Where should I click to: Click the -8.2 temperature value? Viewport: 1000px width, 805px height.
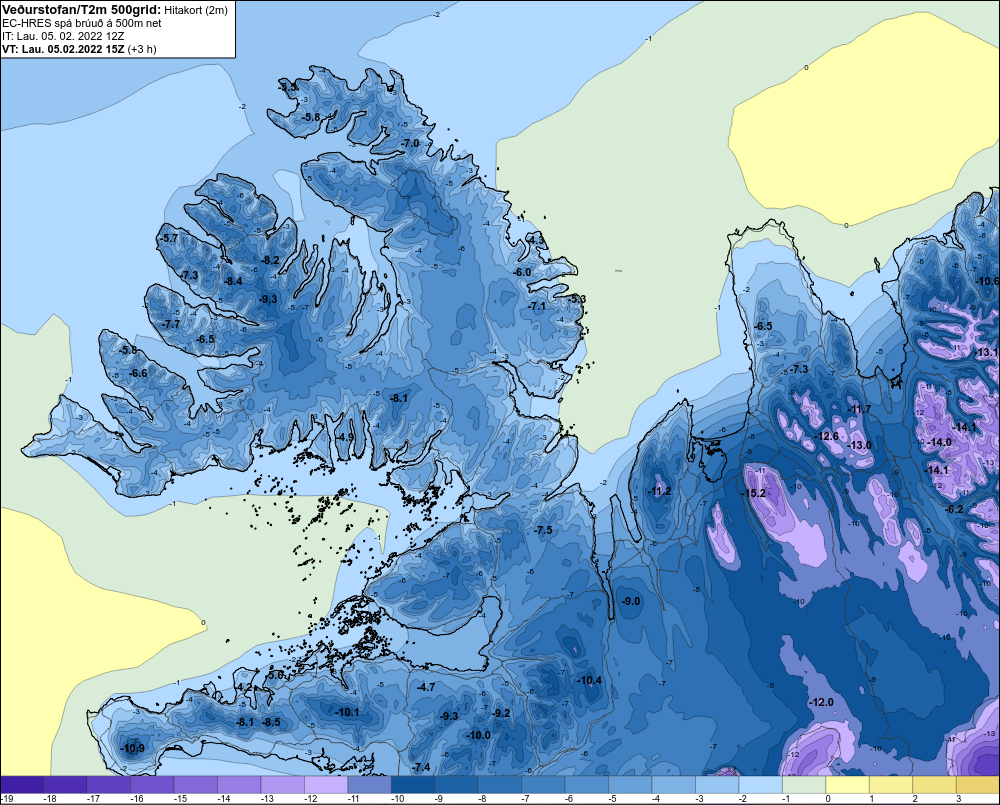(270, 260)
